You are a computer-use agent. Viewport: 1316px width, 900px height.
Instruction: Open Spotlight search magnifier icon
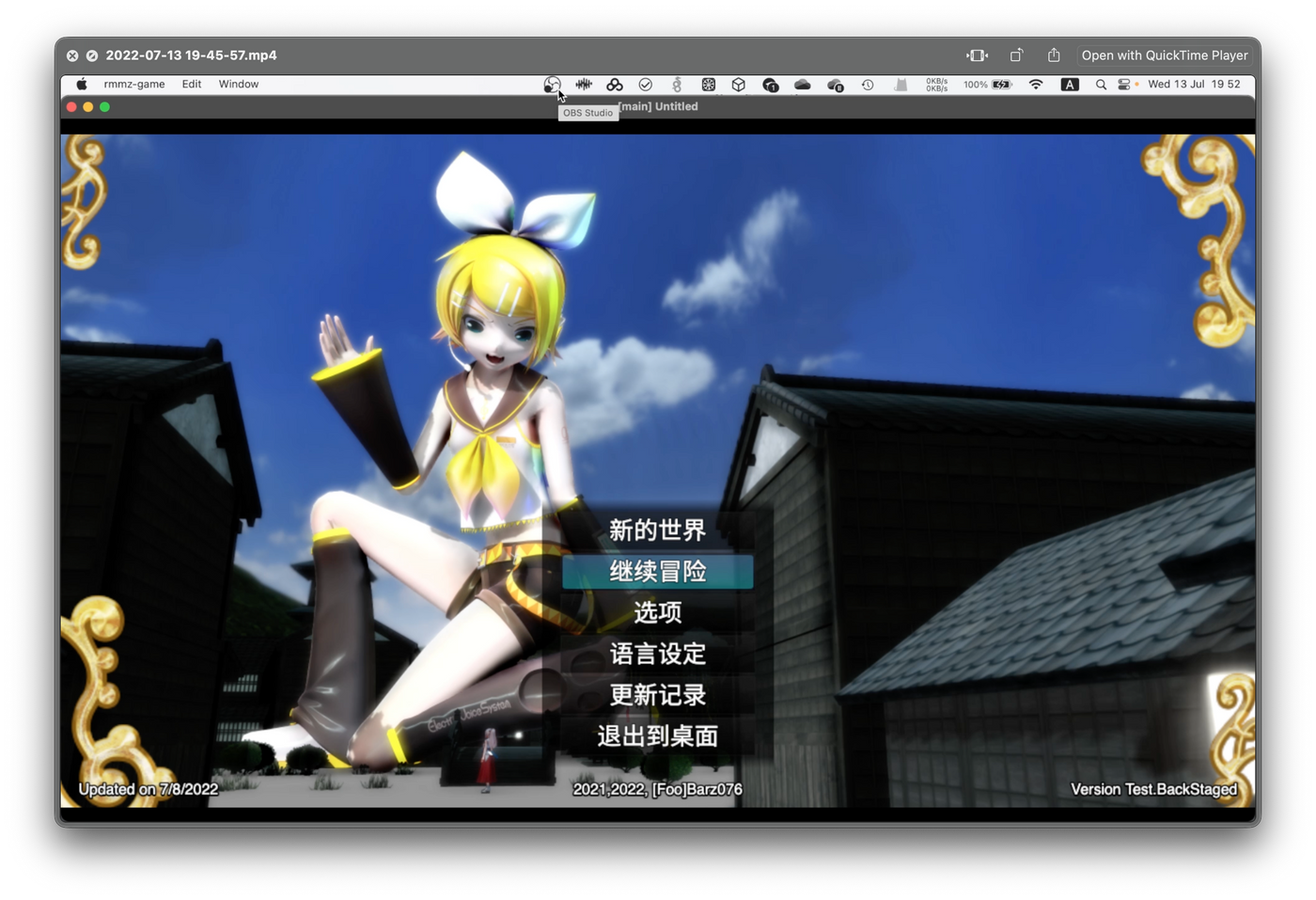coord(1101,85)
